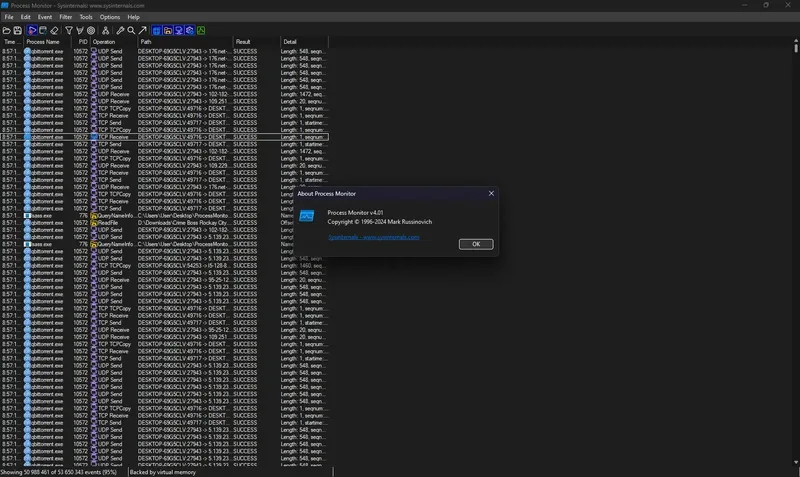800x477 pixels.
Task: Click the Result column header
Action: [257, 42]
